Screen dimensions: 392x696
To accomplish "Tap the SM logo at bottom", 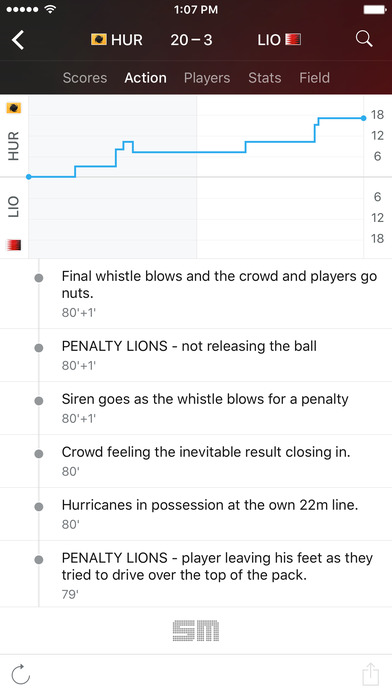I will pos(196,631).
